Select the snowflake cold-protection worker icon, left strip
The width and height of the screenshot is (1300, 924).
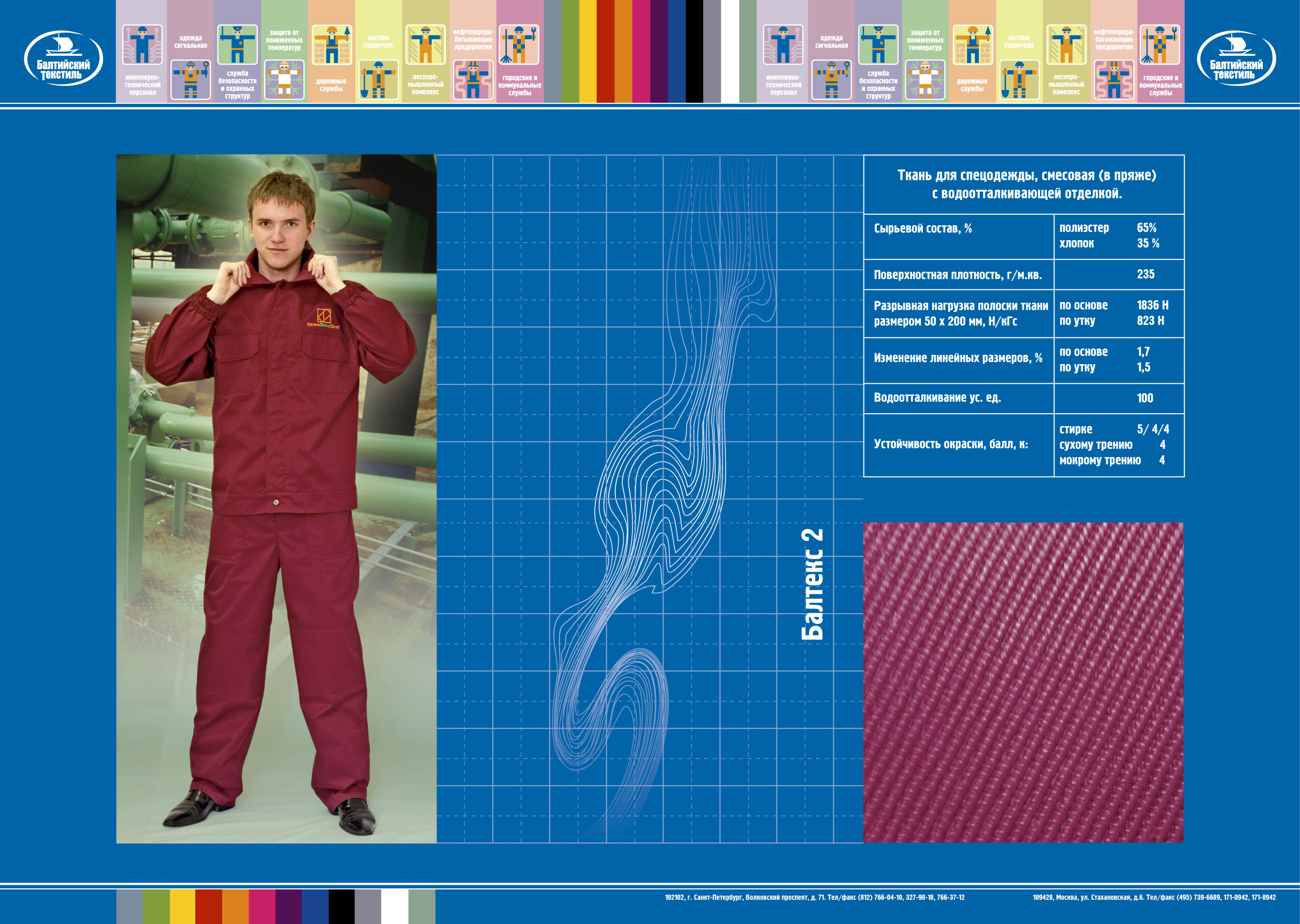coord(284,80)
